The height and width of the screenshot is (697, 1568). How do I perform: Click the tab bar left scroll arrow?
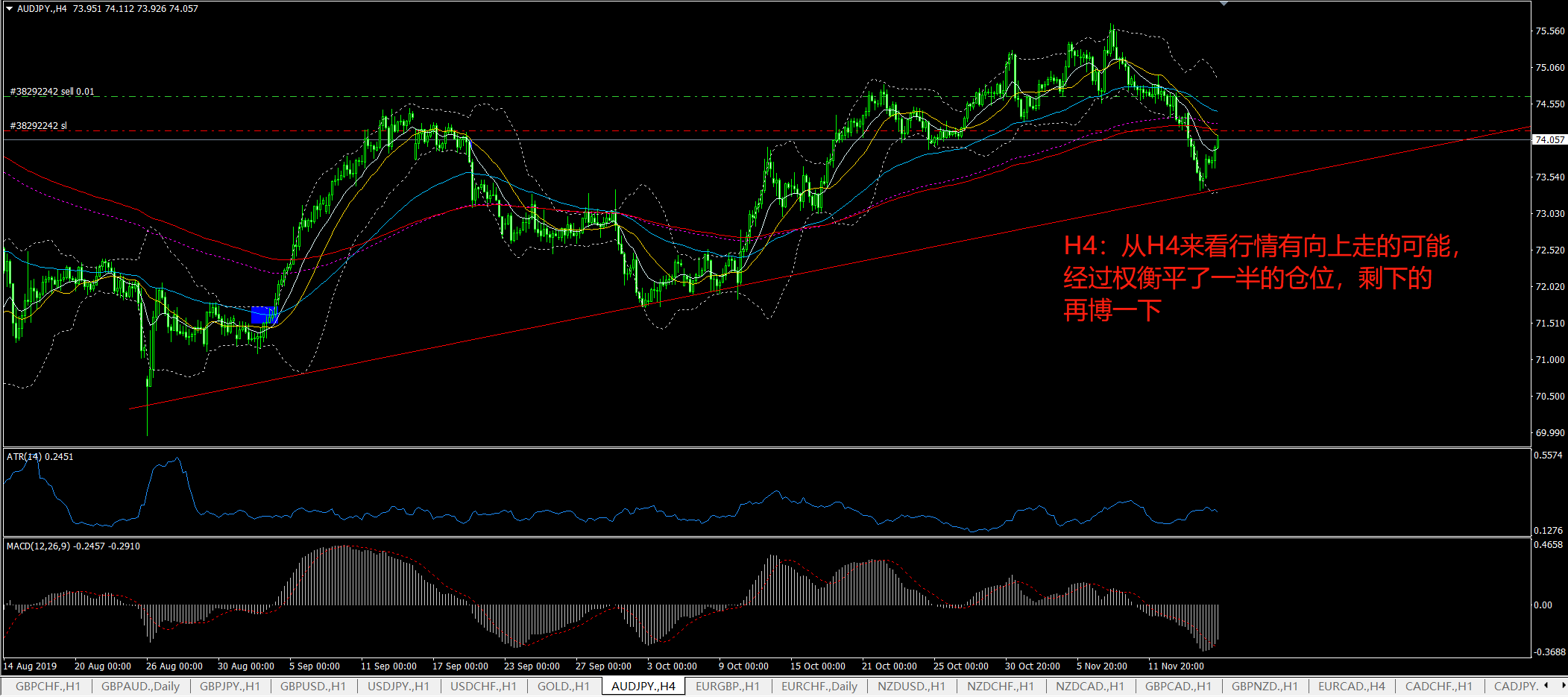pyautogui.click(x=1546, y=685)
